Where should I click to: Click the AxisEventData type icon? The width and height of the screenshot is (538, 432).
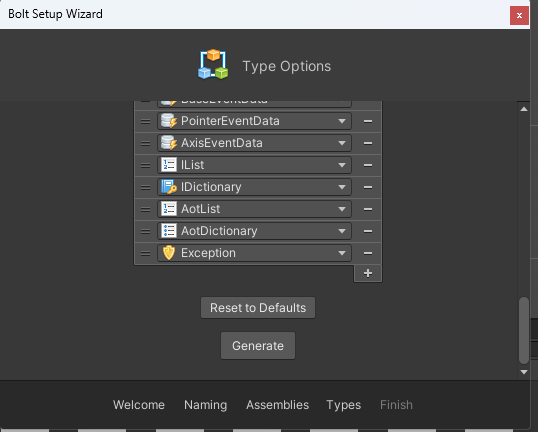[169, 143]
